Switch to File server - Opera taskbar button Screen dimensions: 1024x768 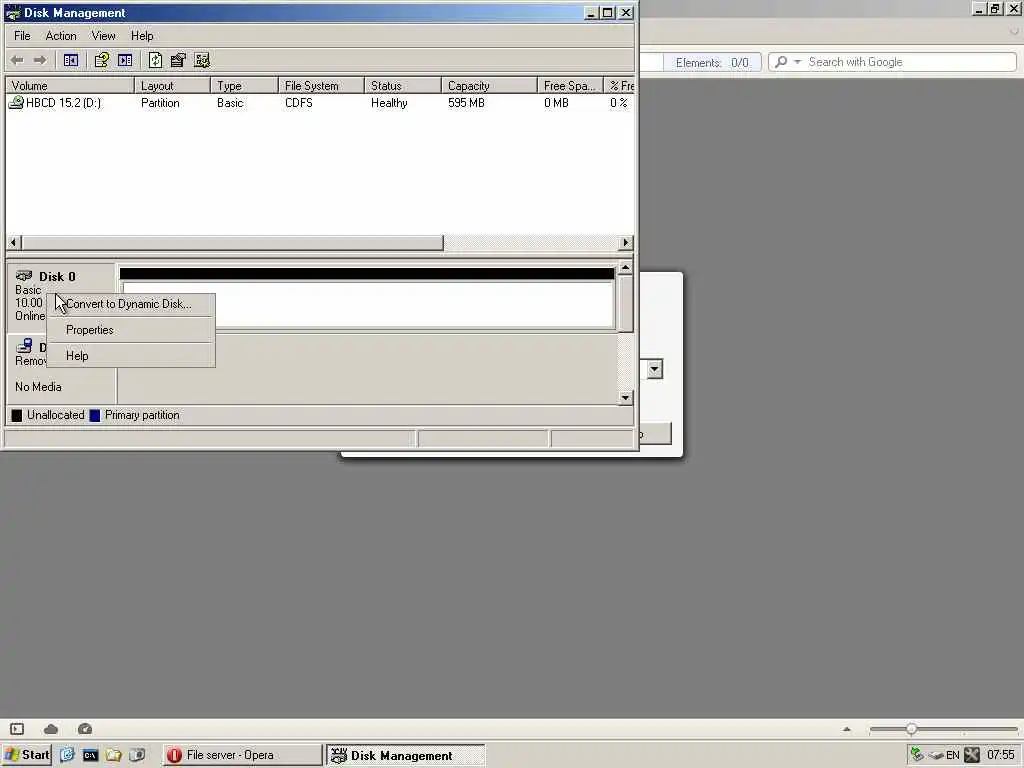[242, 755]
